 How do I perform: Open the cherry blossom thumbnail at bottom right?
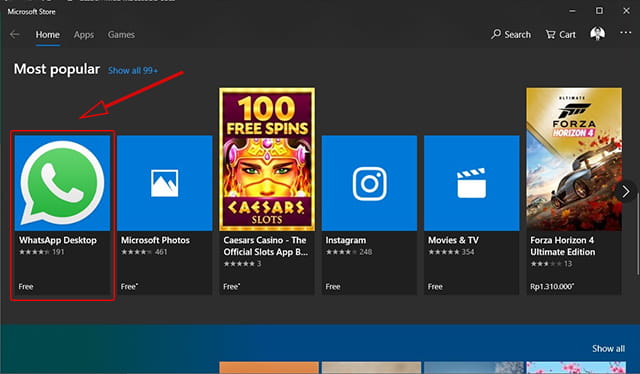tap(576, 367)
